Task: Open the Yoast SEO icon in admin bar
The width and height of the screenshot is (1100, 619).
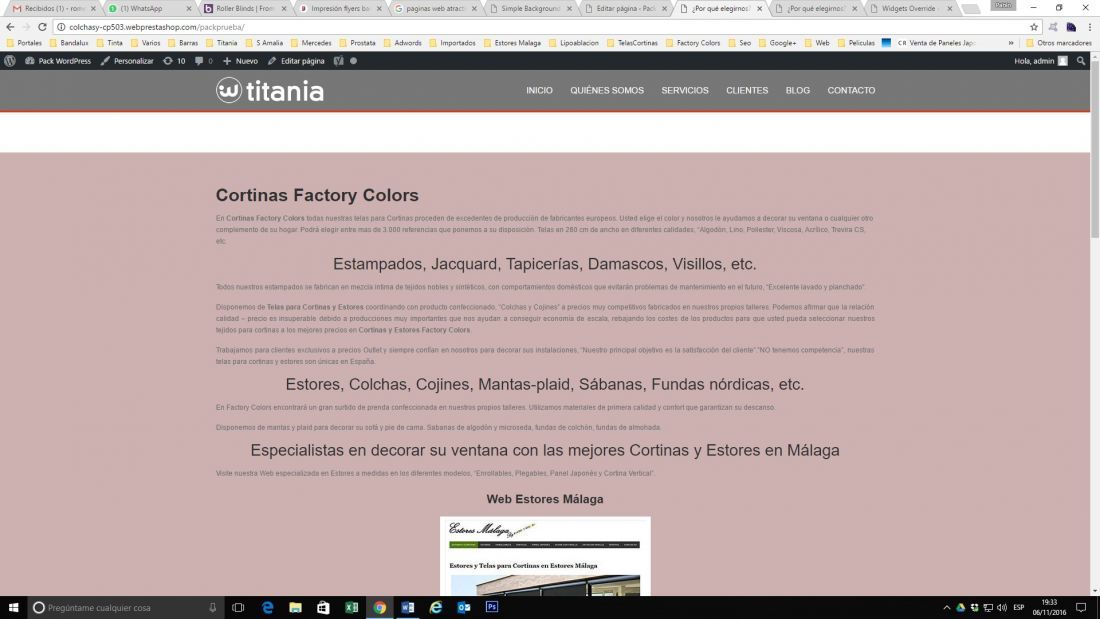Action: tap(339, 61)
